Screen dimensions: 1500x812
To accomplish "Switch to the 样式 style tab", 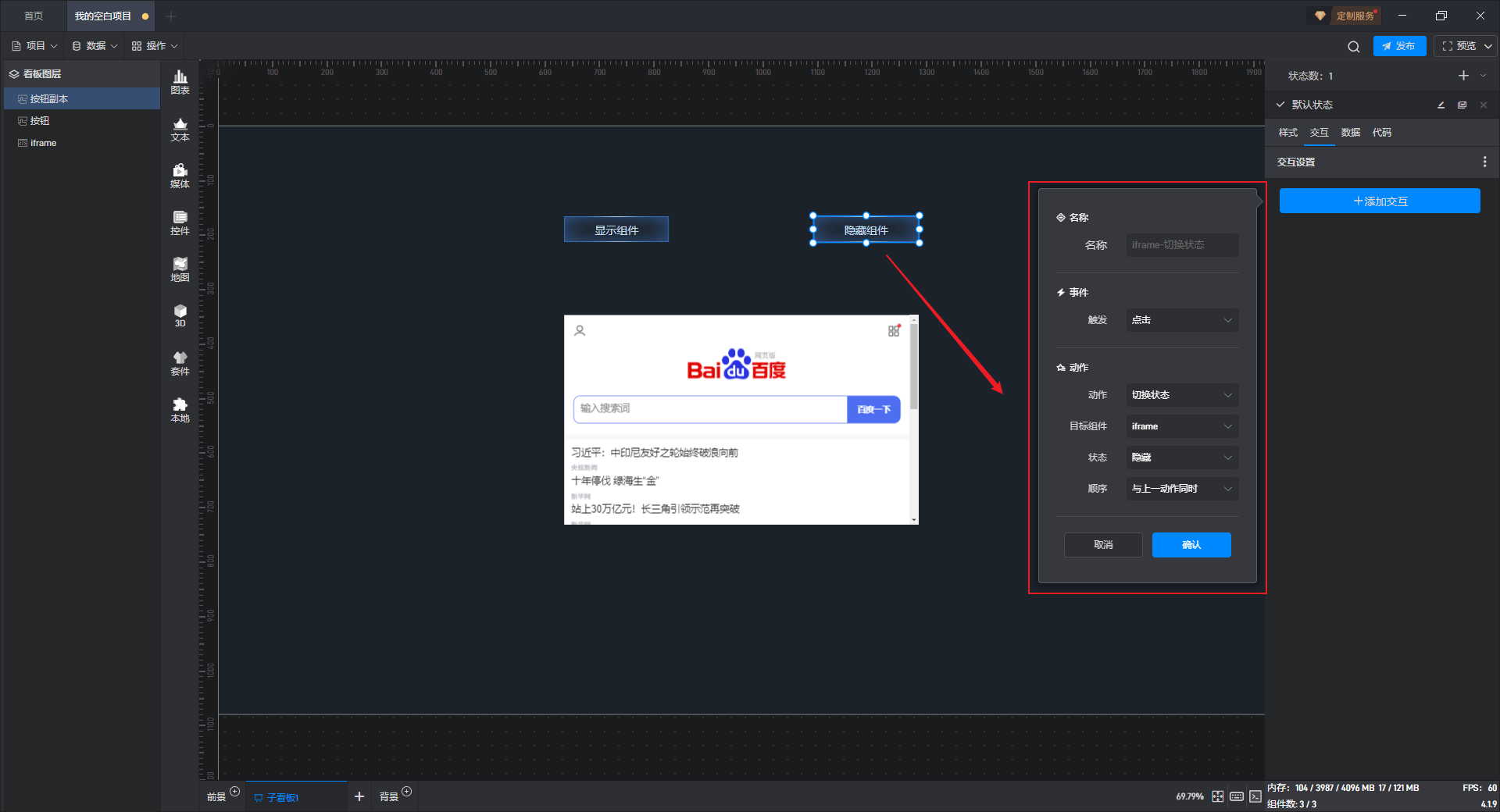I will [1287, 133].
